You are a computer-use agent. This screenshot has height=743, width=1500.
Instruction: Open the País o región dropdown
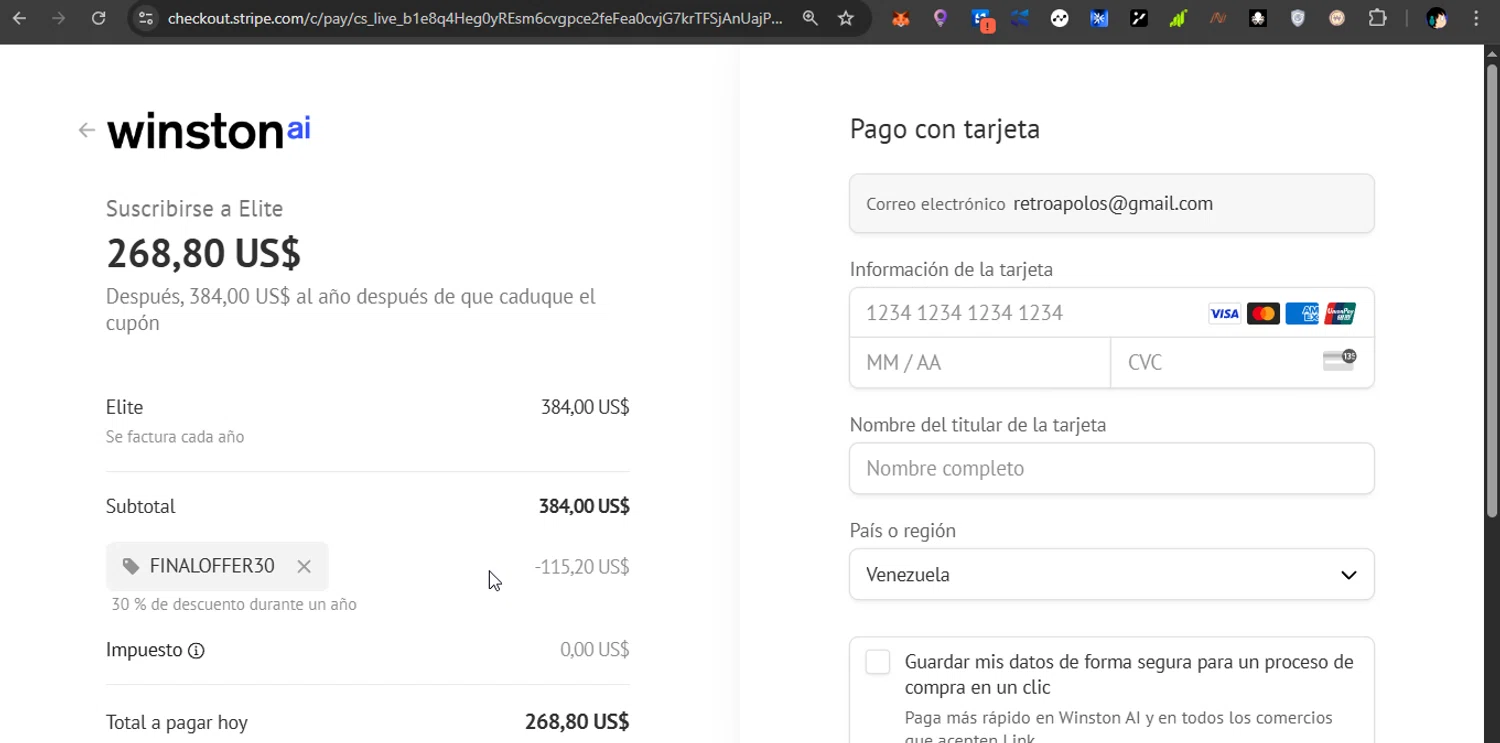[1112, 575]
